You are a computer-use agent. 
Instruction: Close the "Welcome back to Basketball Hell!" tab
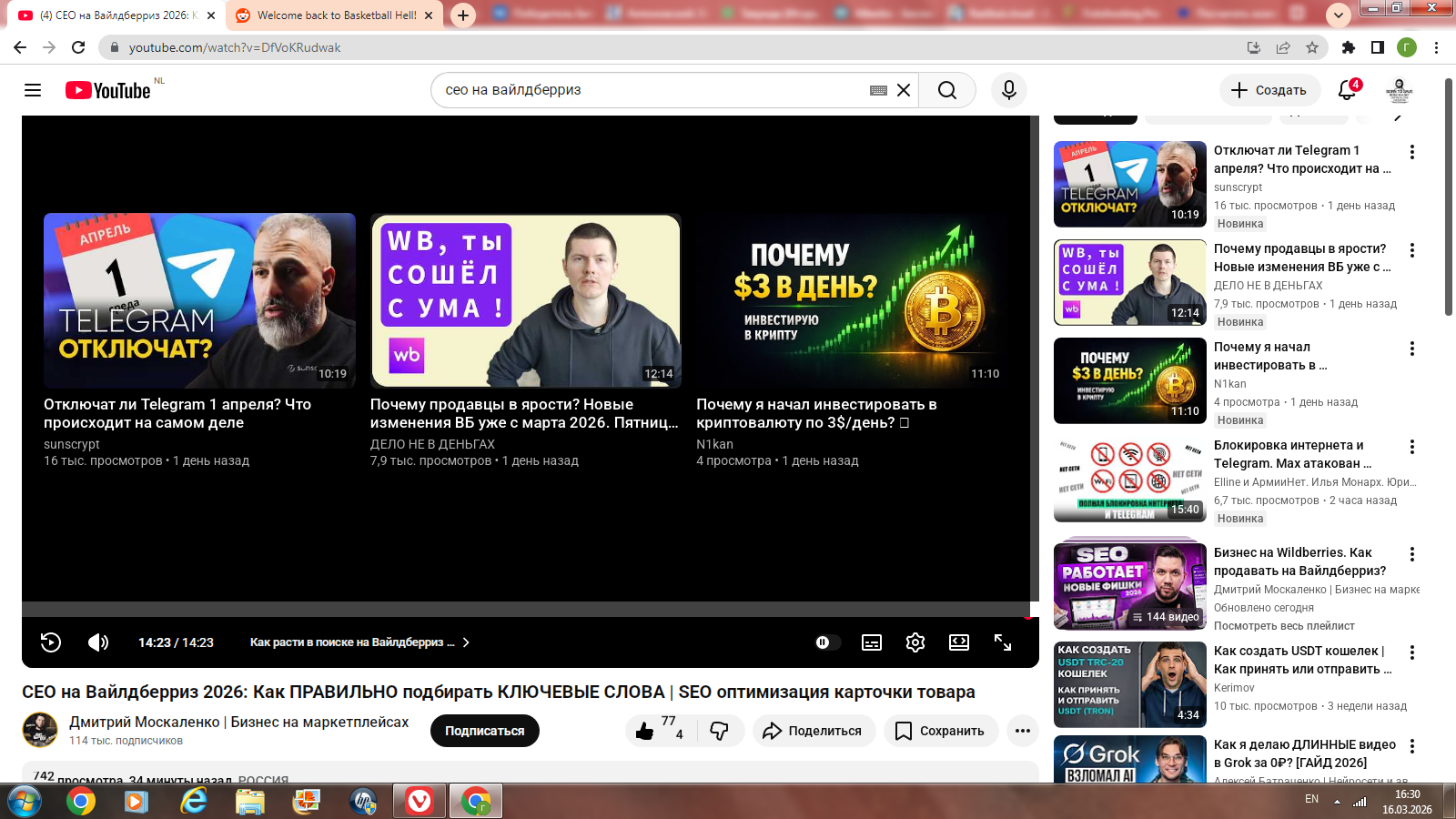point(429,15)
